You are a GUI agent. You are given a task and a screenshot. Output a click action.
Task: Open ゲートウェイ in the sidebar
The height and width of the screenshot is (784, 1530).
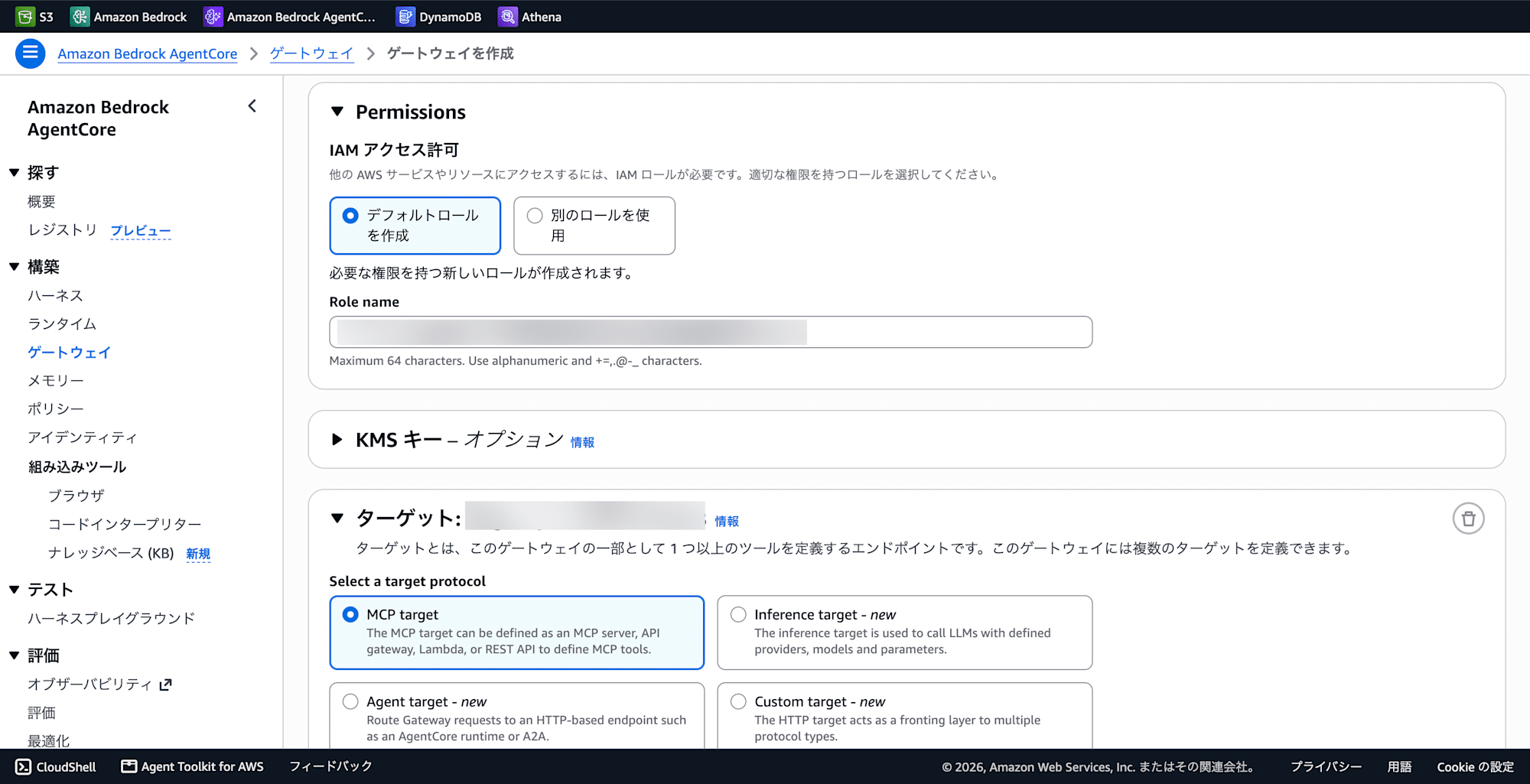[70, 352]
